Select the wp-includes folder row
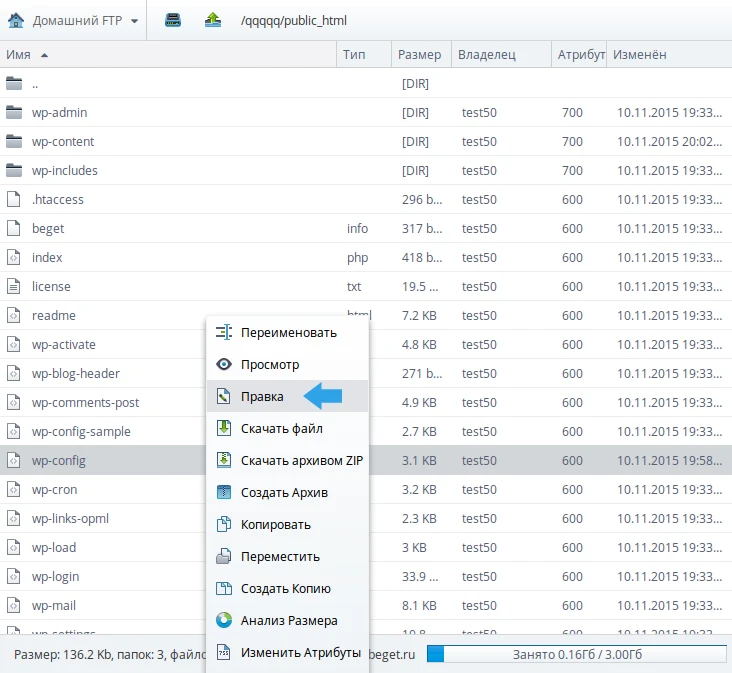The image size is (732, 673). [x=65, y=171]
